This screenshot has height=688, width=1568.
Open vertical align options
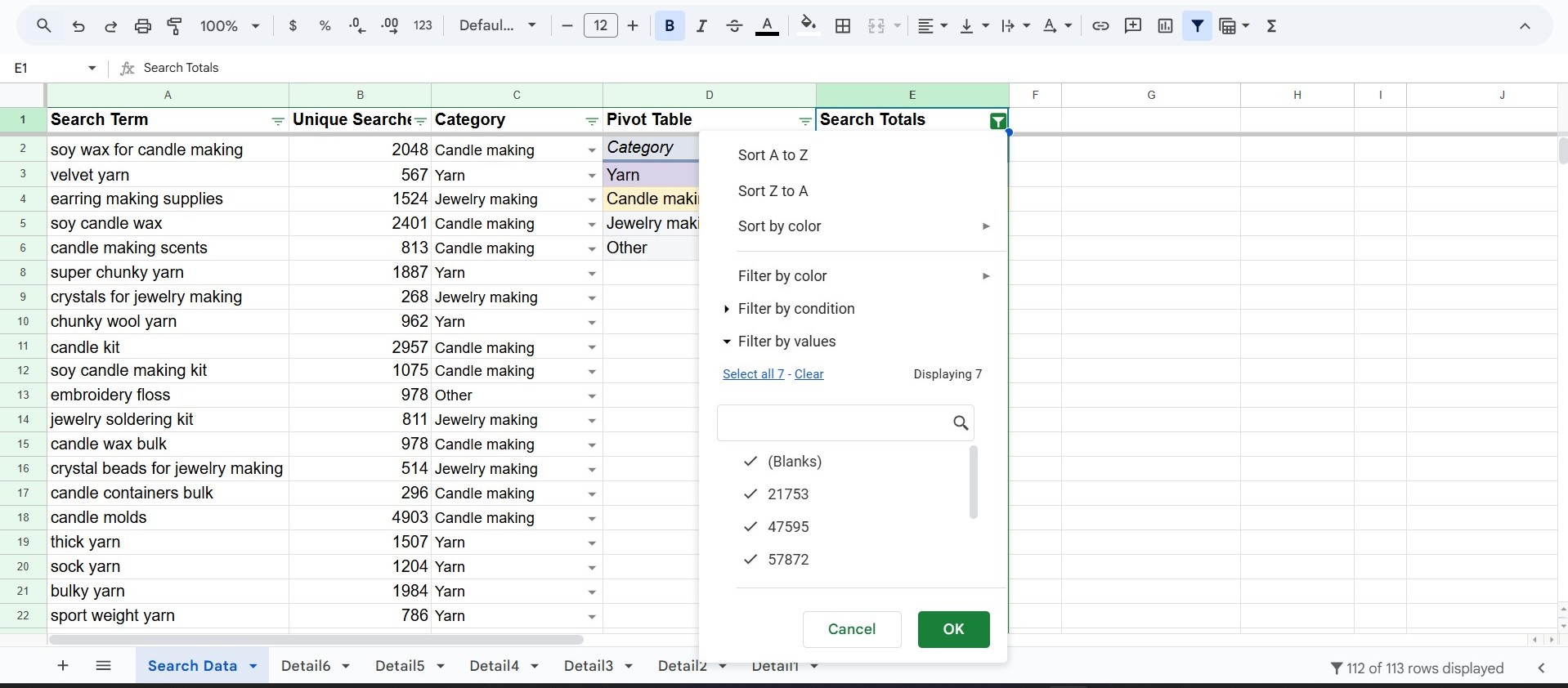974,26
